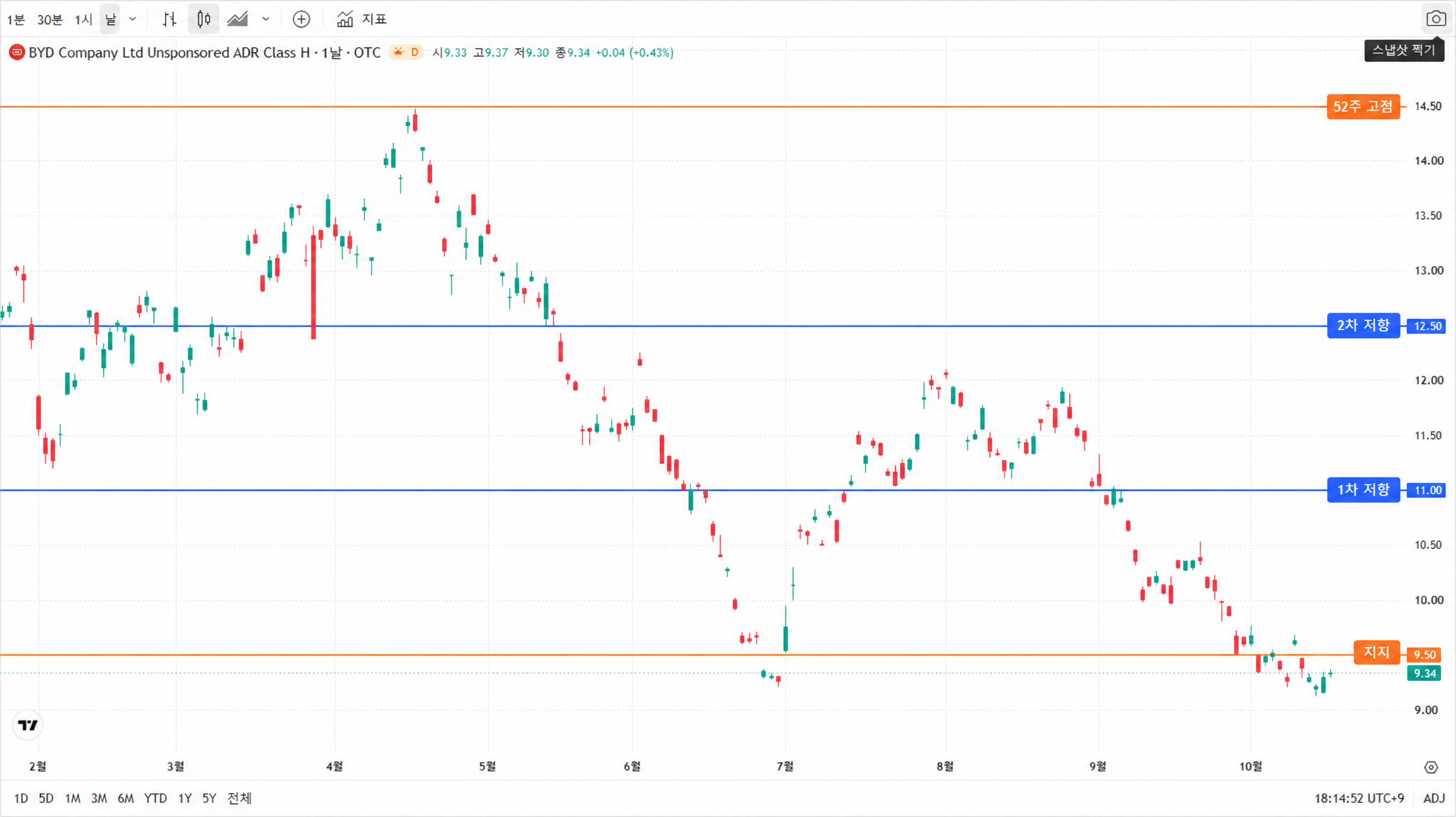This screenshot has height=817, width=1456.
Task: Set range to 5Y
Action: pos(209,798)
